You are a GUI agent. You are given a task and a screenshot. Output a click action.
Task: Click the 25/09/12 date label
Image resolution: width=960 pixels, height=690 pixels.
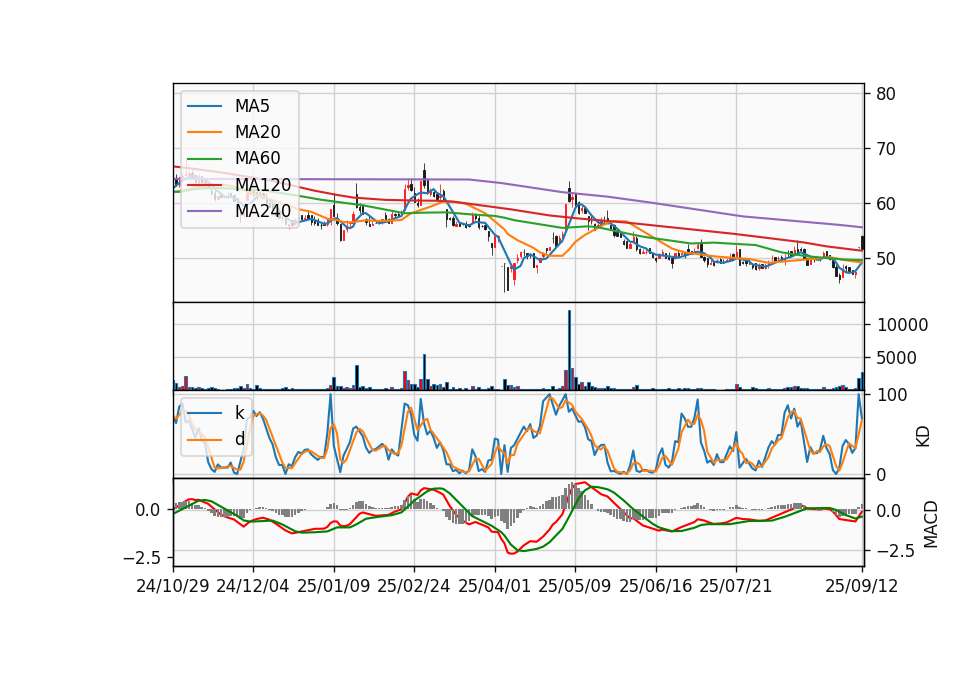pos(861,586)
